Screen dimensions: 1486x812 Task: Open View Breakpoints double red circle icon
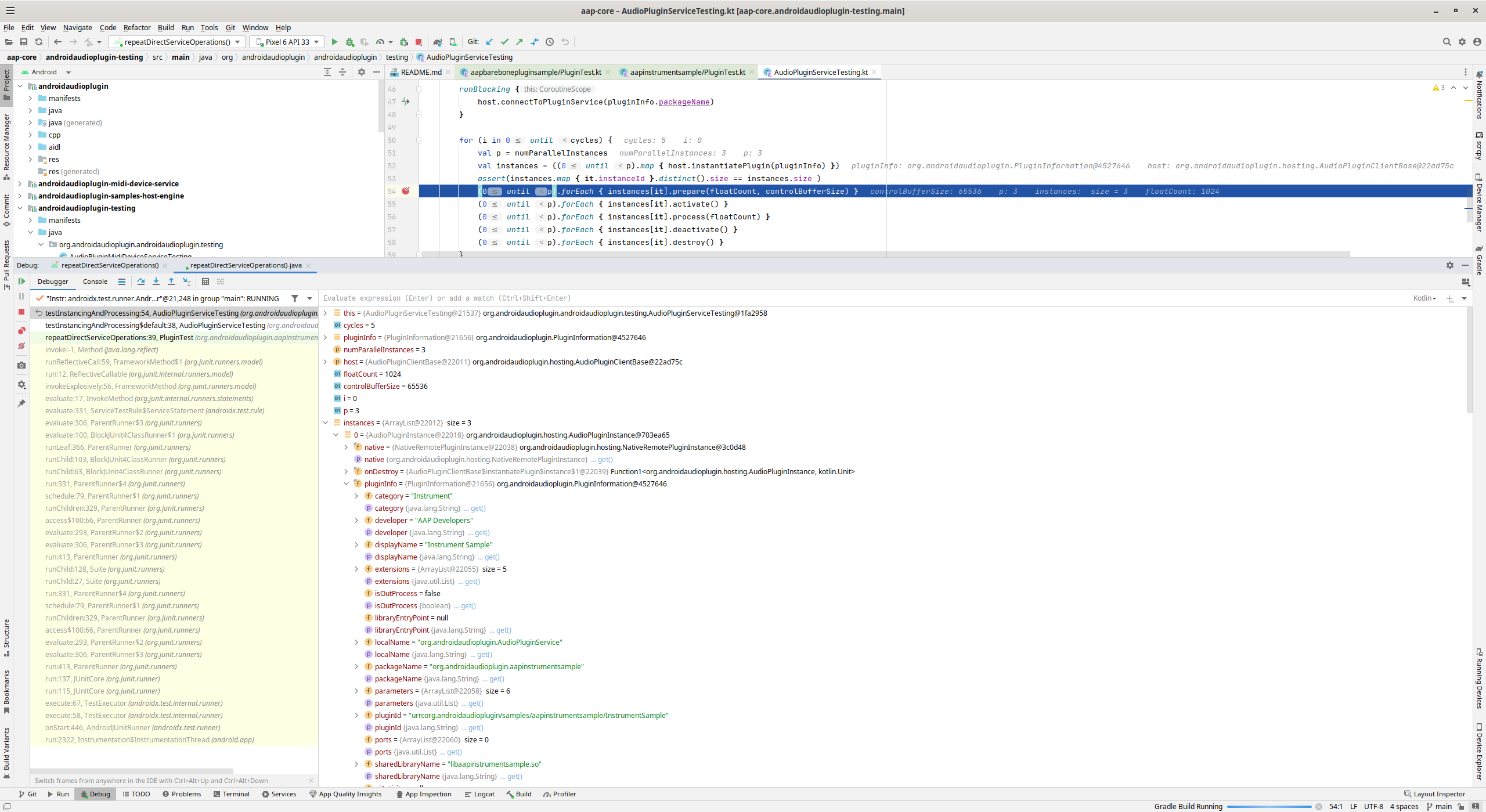(x=21, y=330)
